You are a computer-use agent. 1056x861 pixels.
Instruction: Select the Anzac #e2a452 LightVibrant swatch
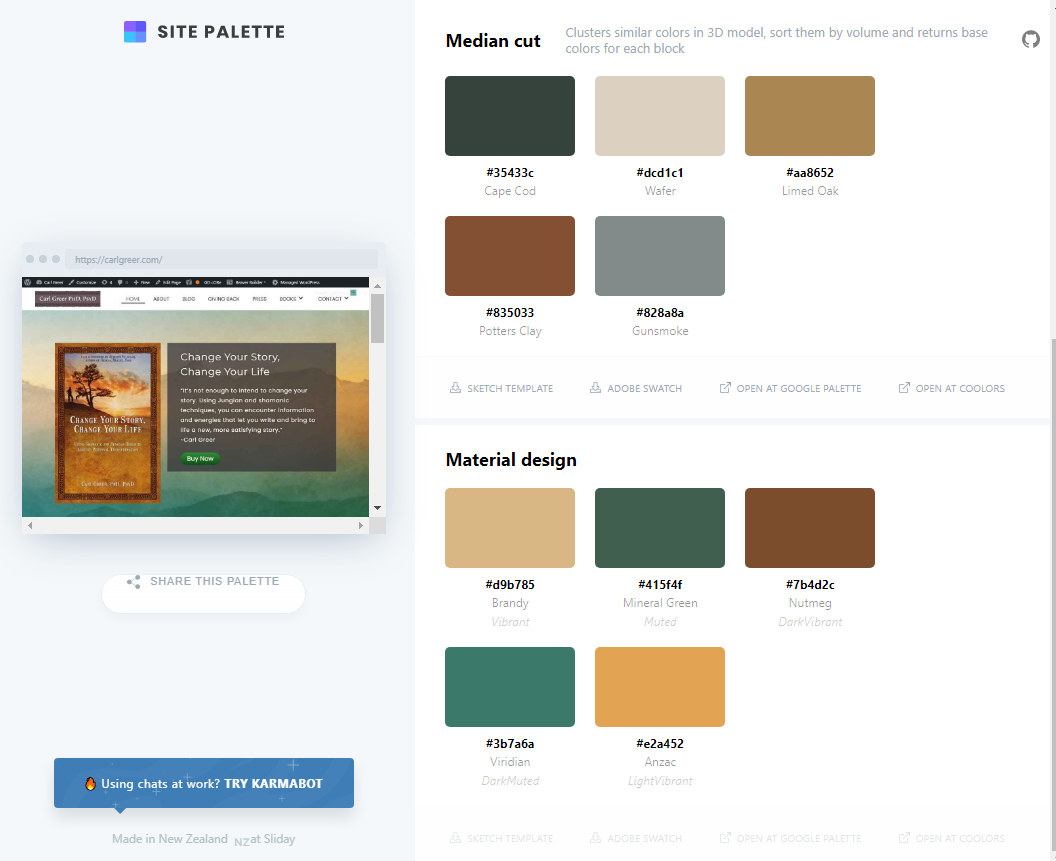click(660, 687)
